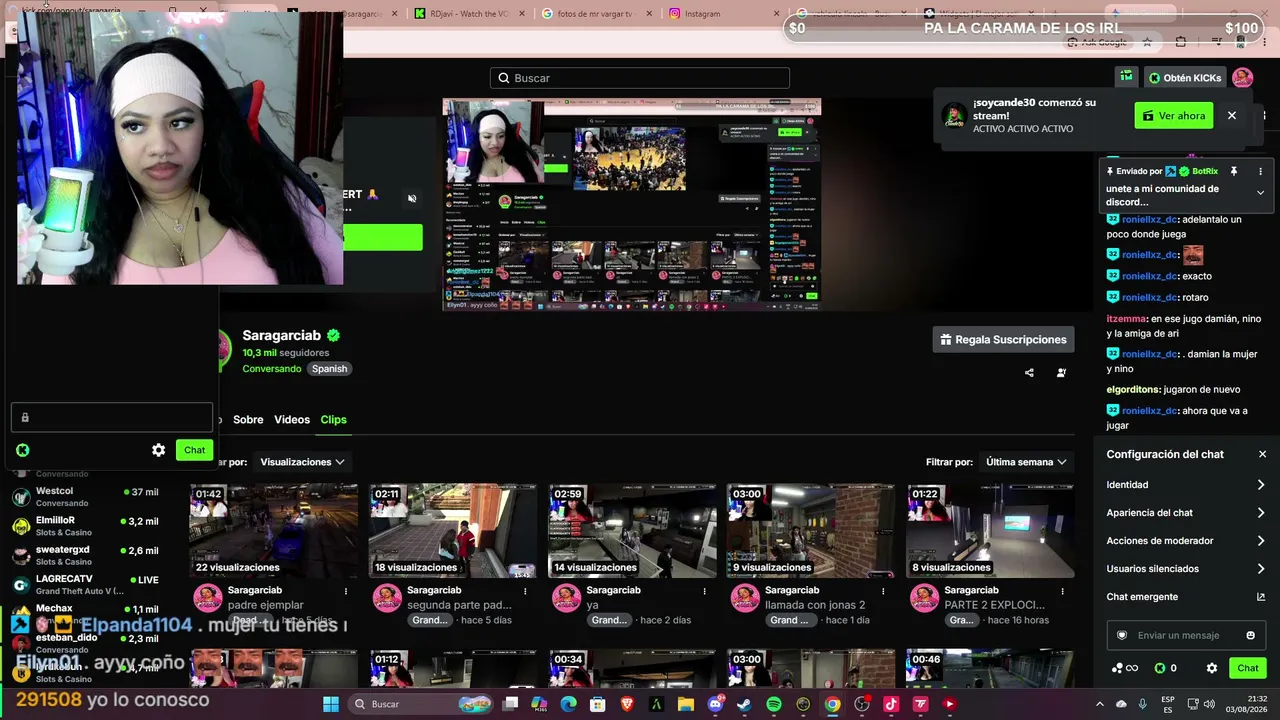Switch to the Sobre tab
This screenshot has height=720, width=1280.
tap(248, 420)
